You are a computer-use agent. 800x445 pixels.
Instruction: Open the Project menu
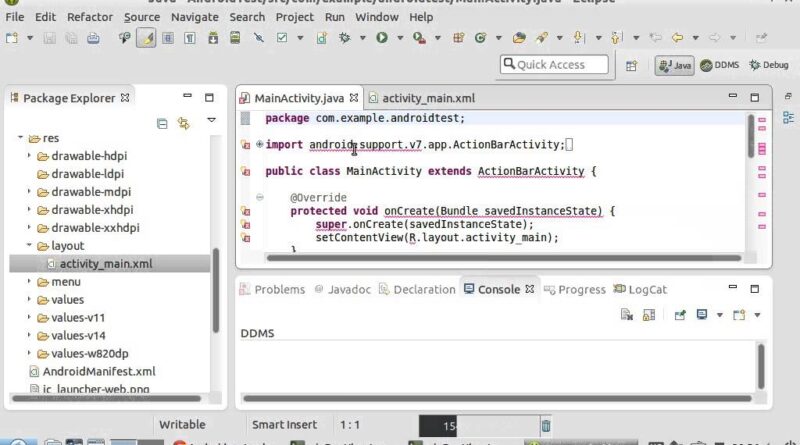294,17
